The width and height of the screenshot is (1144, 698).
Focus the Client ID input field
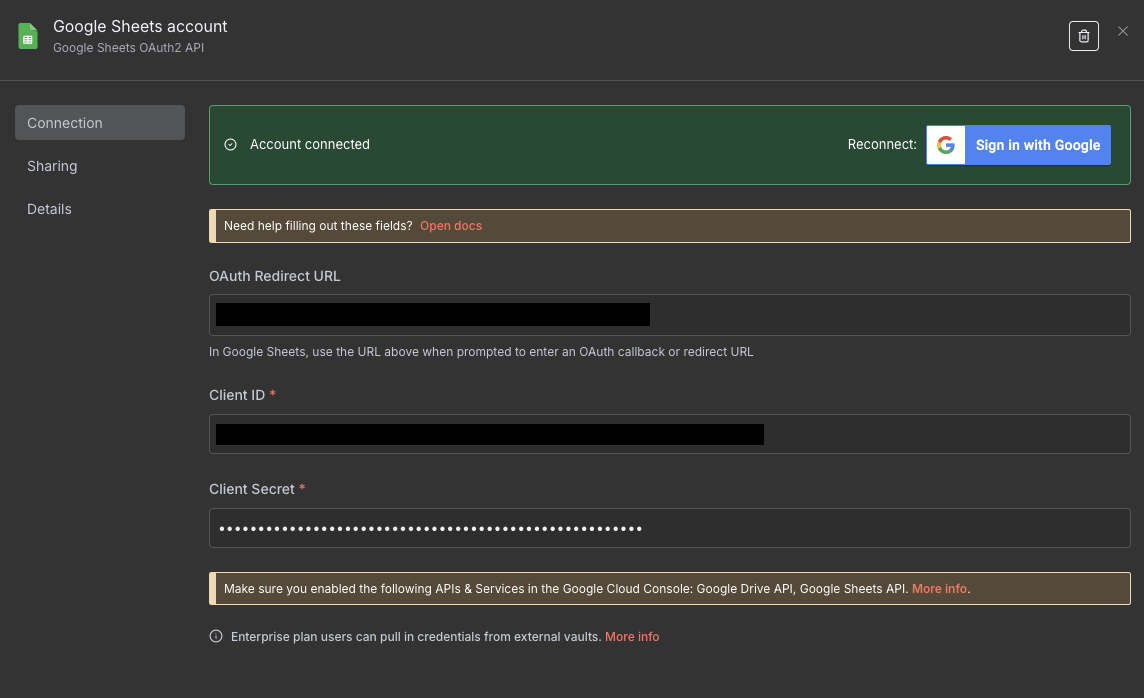(x=669, y=433)
